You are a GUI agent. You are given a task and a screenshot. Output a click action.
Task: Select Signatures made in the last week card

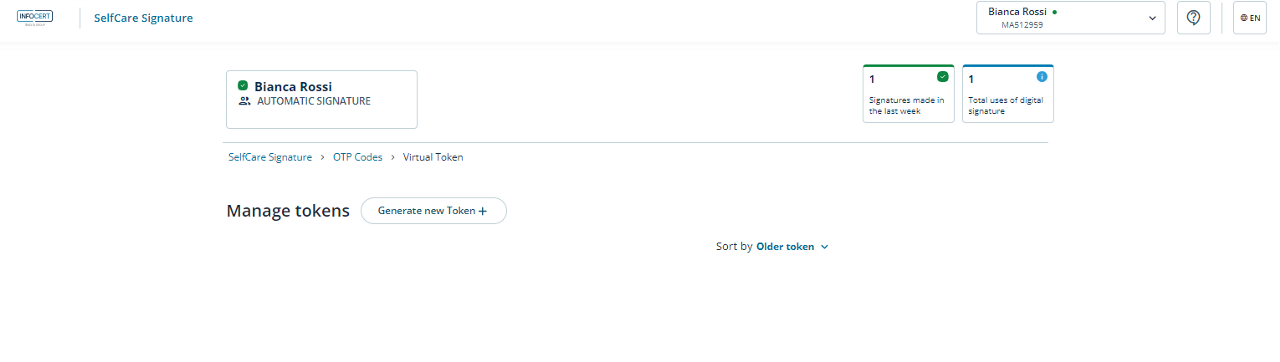[908, 93]
